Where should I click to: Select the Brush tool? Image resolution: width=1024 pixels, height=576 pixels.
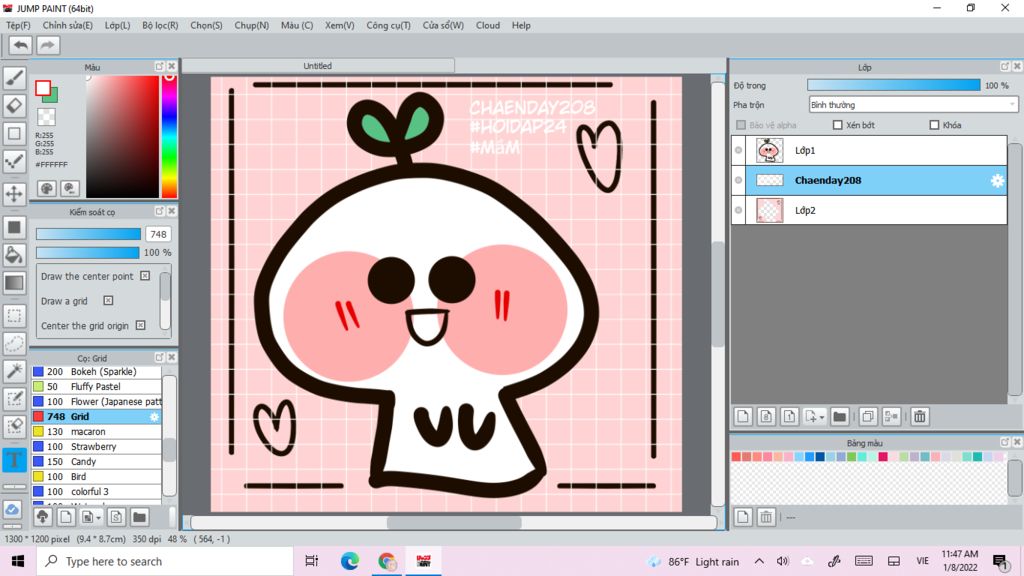[14, 78]
